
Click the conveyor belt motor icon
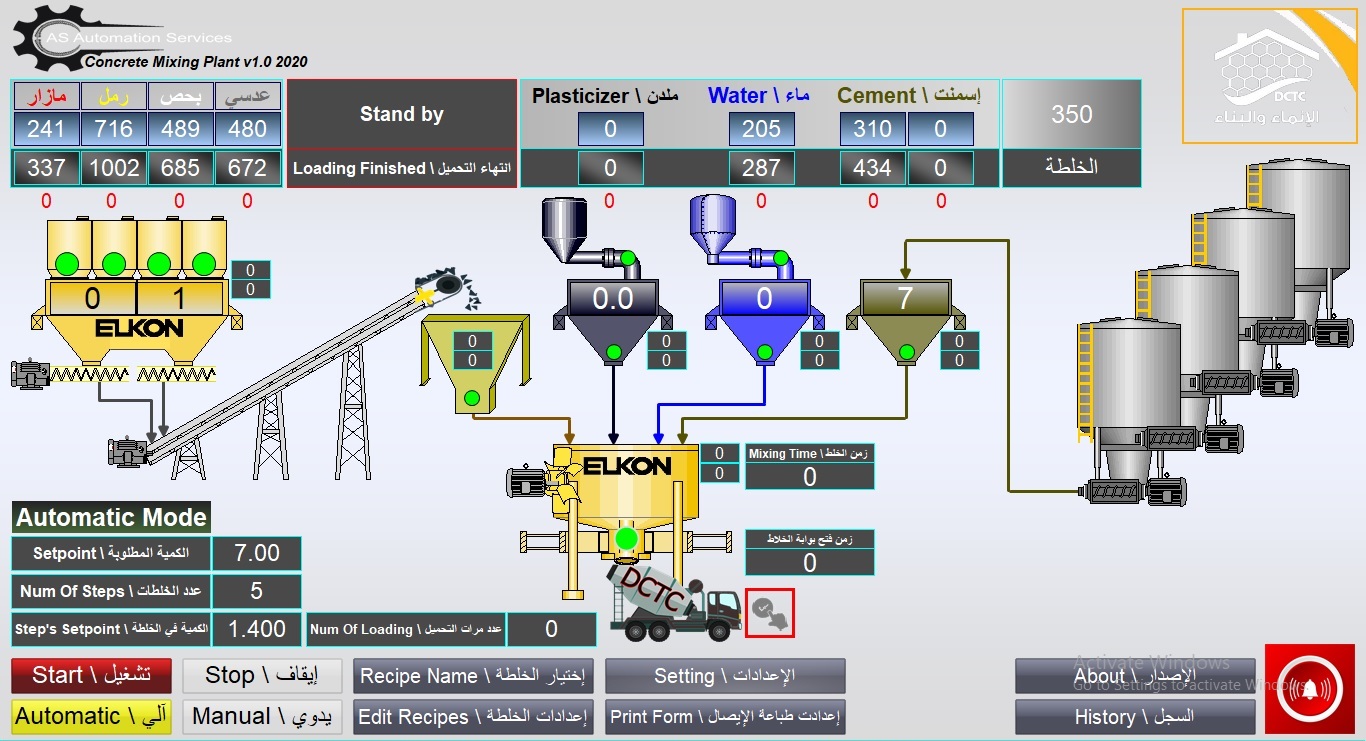(x=127, y=452)
